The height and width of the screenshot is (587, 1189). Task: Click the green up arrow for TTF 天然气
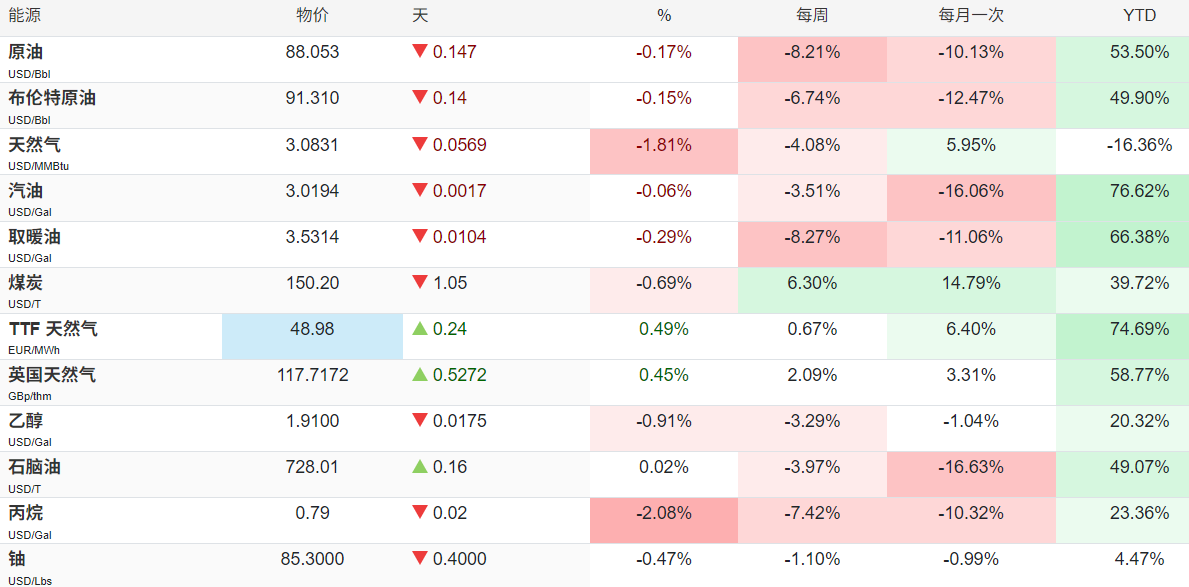[x=419, y=328]
